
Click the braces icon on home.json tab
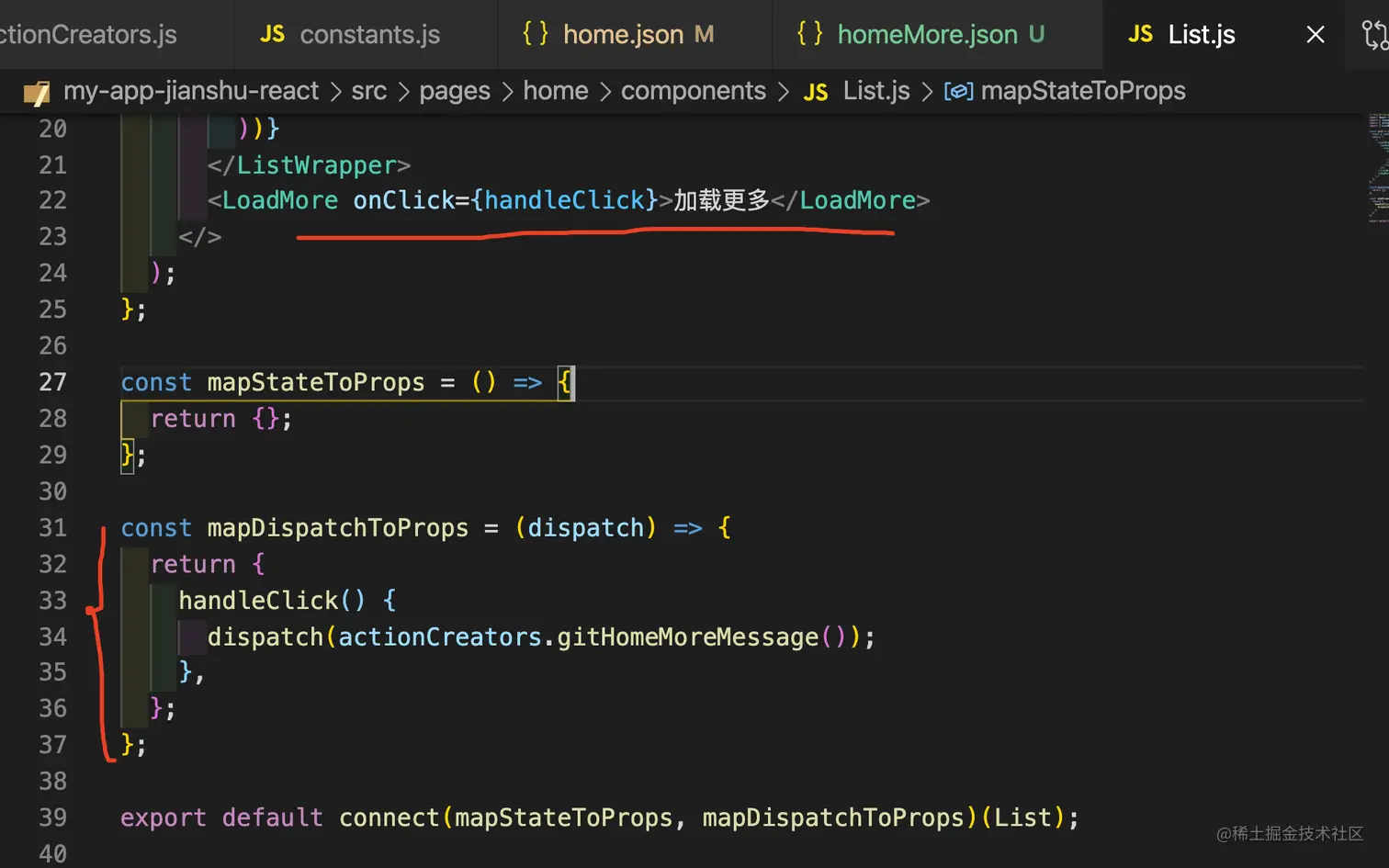click(x=535, y=34)
